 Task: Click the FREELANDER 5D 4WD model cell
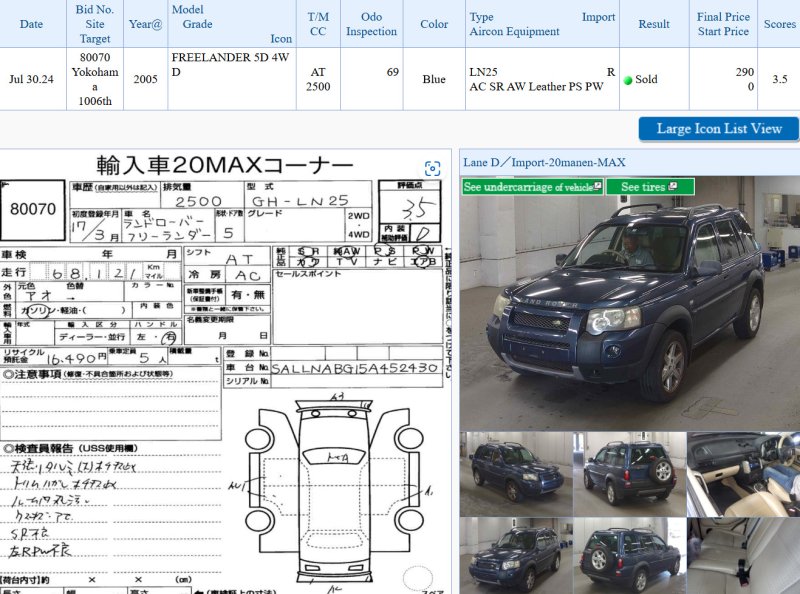click(x=230, y=65)
